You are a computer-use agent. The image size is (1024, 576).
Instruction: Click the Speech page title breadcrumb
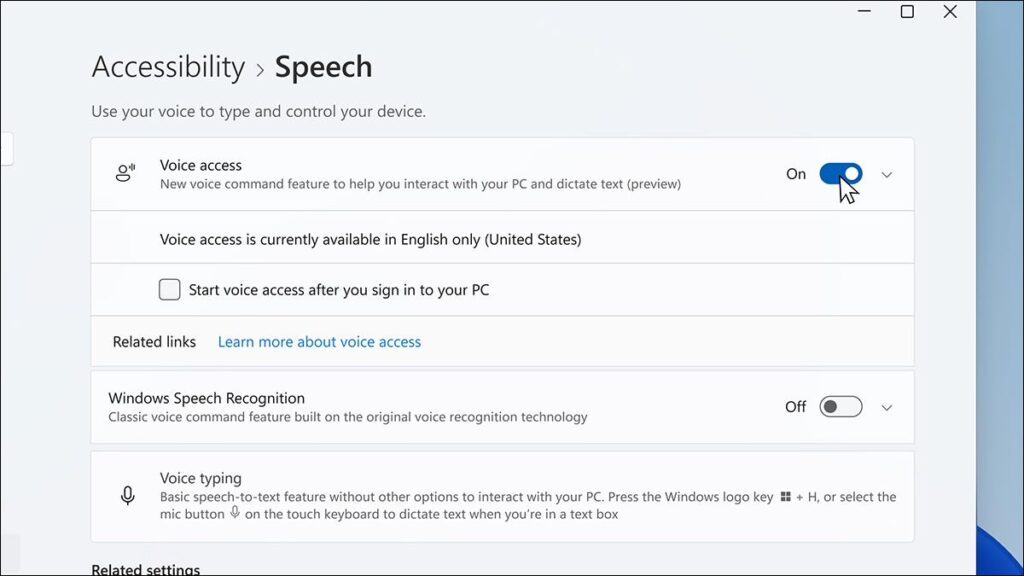[323, 67]
